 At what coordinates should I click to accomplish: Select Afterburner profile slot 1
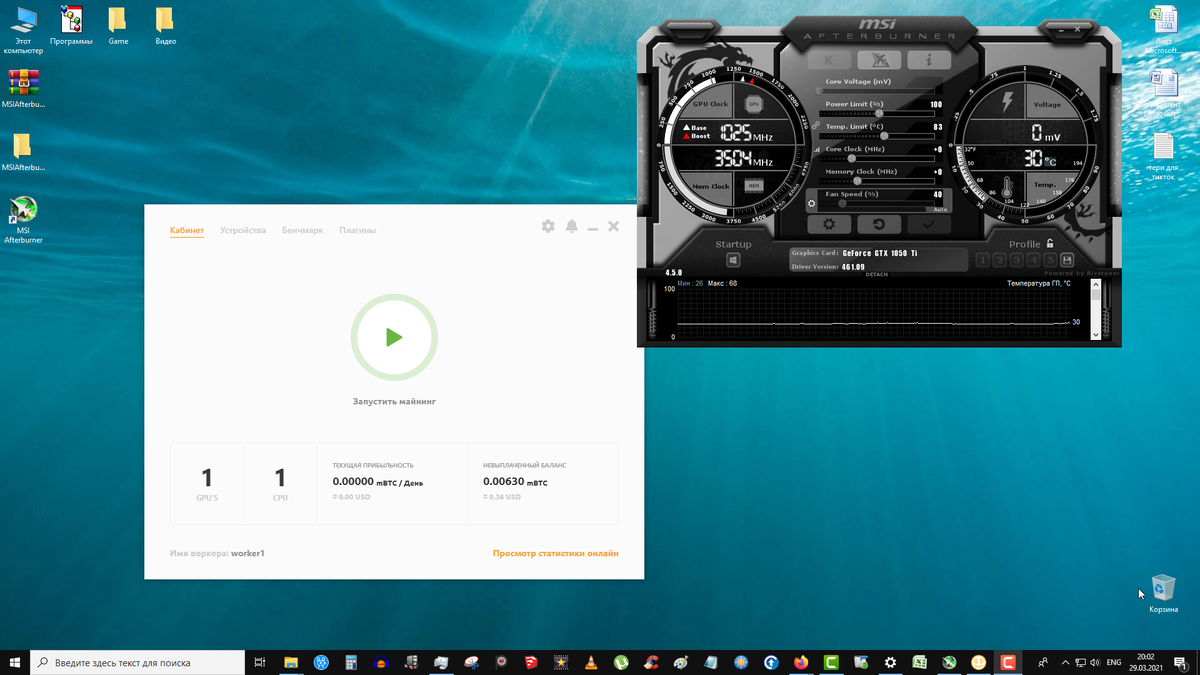coord(983,260)
